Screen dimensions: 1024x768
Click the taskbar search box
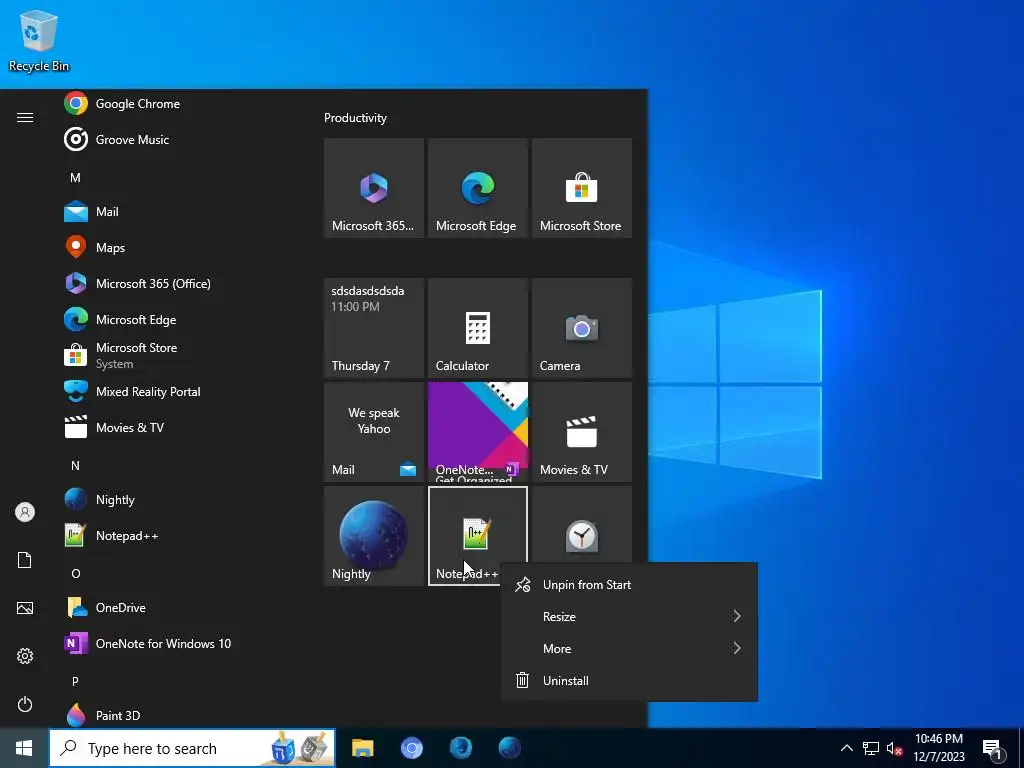coord(192,748)
